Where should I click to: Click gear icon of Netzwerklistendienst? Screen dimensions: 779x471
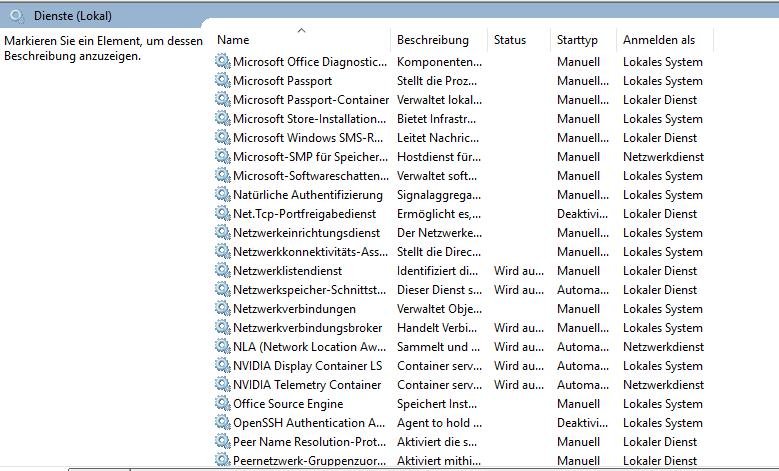coord(223,271)
